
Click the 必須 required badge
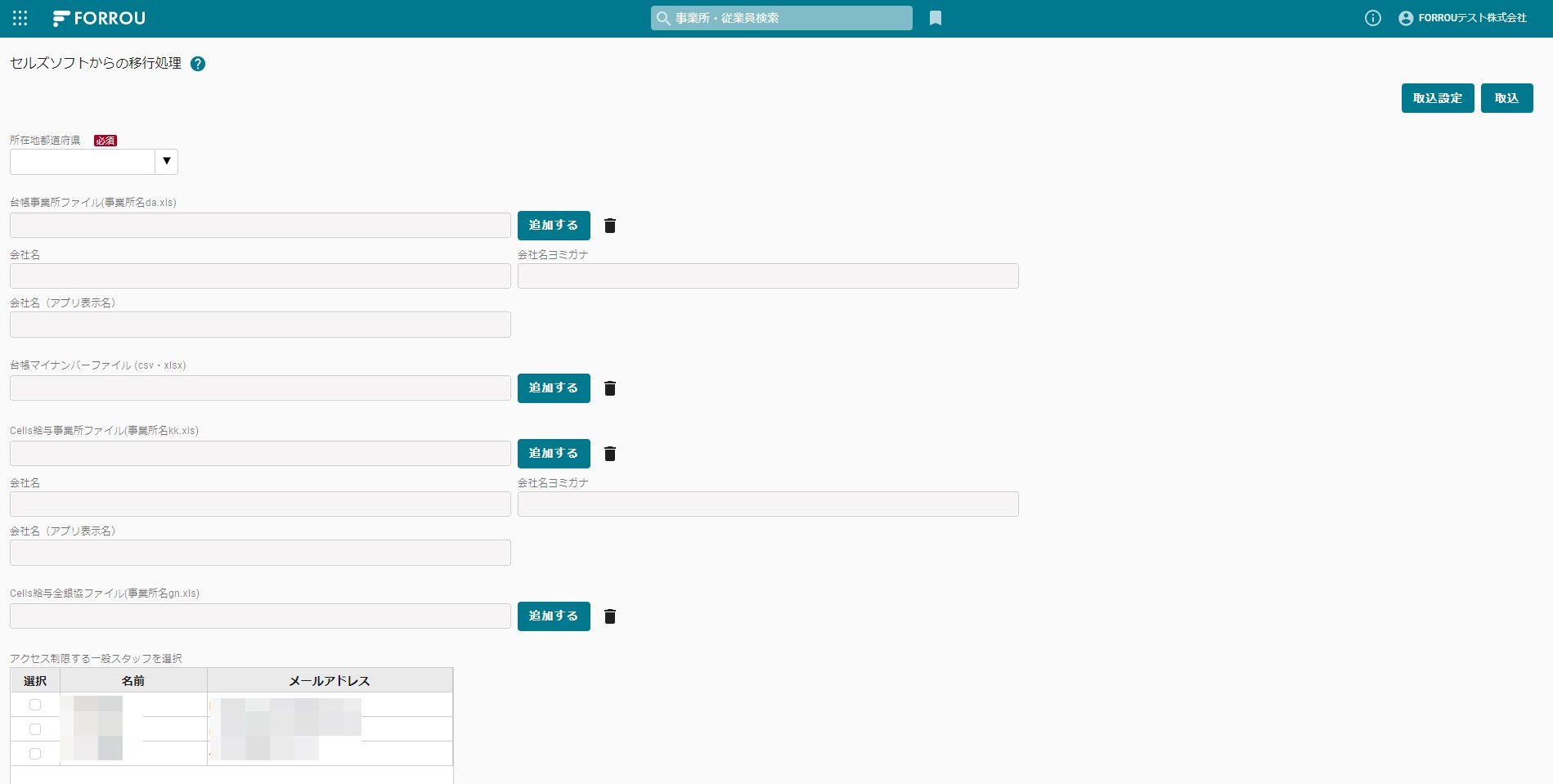coord(105,141)
